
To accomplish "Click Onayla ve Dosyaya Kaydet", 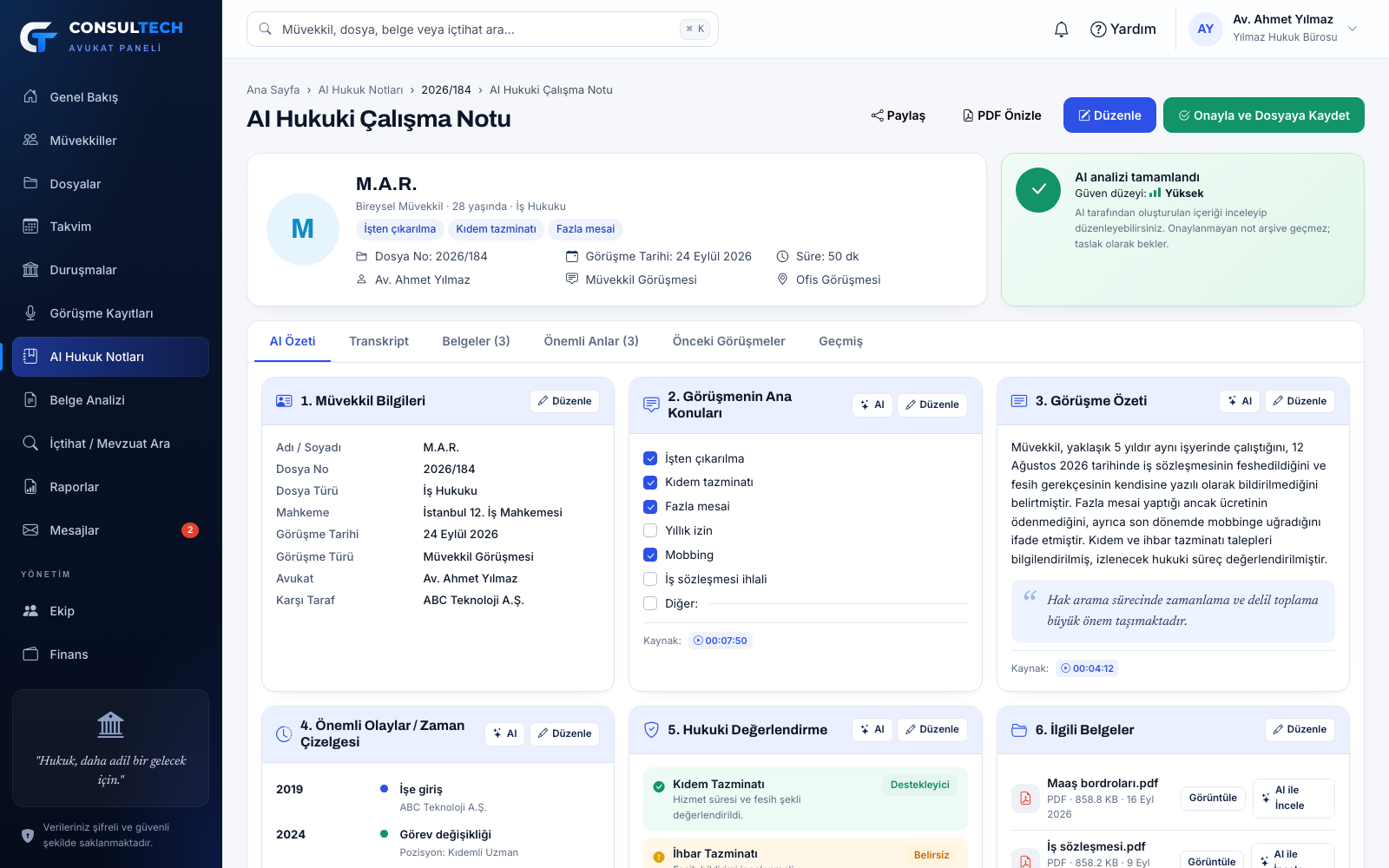I will pyautogui.click(x=1264, y=115).
